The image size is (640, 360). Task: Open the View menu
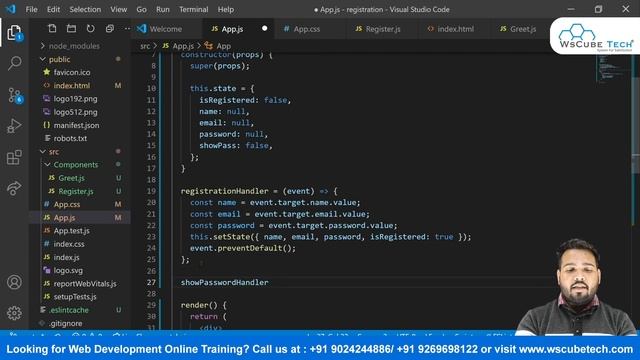(x=118, y=9)
